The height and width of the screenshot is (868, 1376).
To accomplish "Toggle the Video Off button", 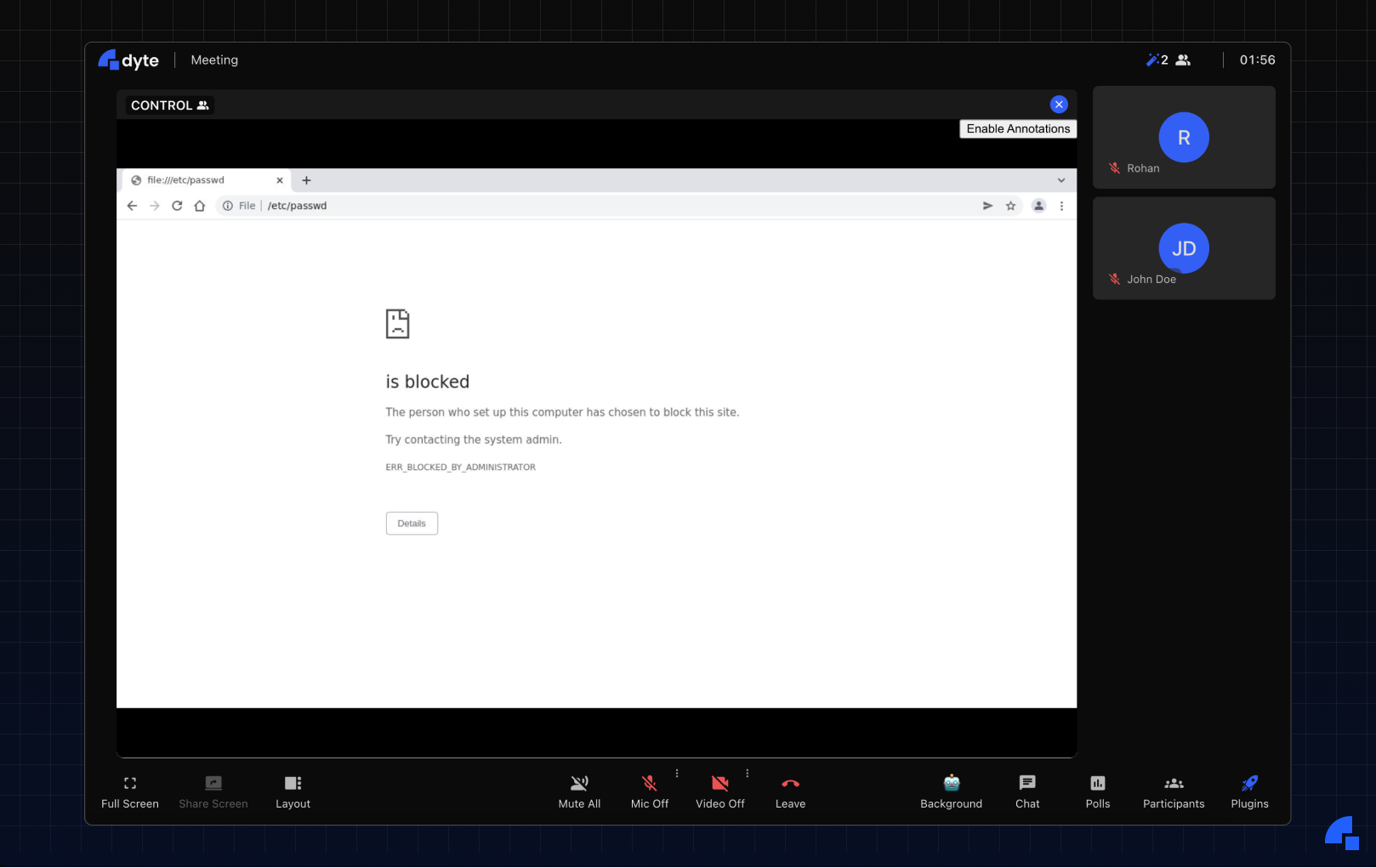I will click(719, 791).
